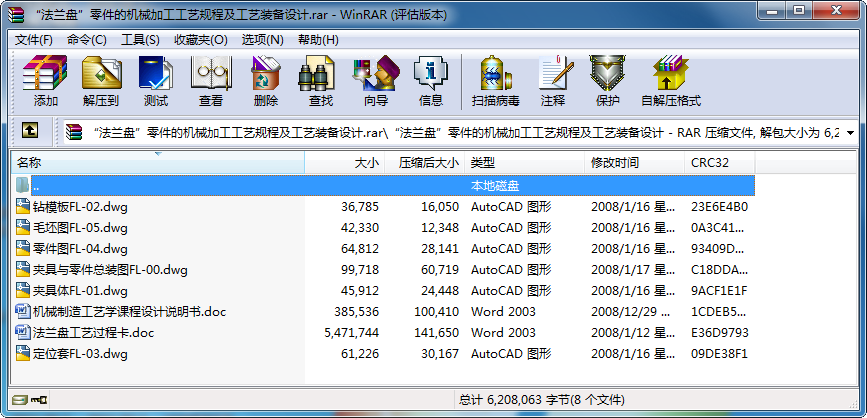Screen dimensions: 867x418
Task: Click CRC value 09DE38F1
Action: point(719,353)
